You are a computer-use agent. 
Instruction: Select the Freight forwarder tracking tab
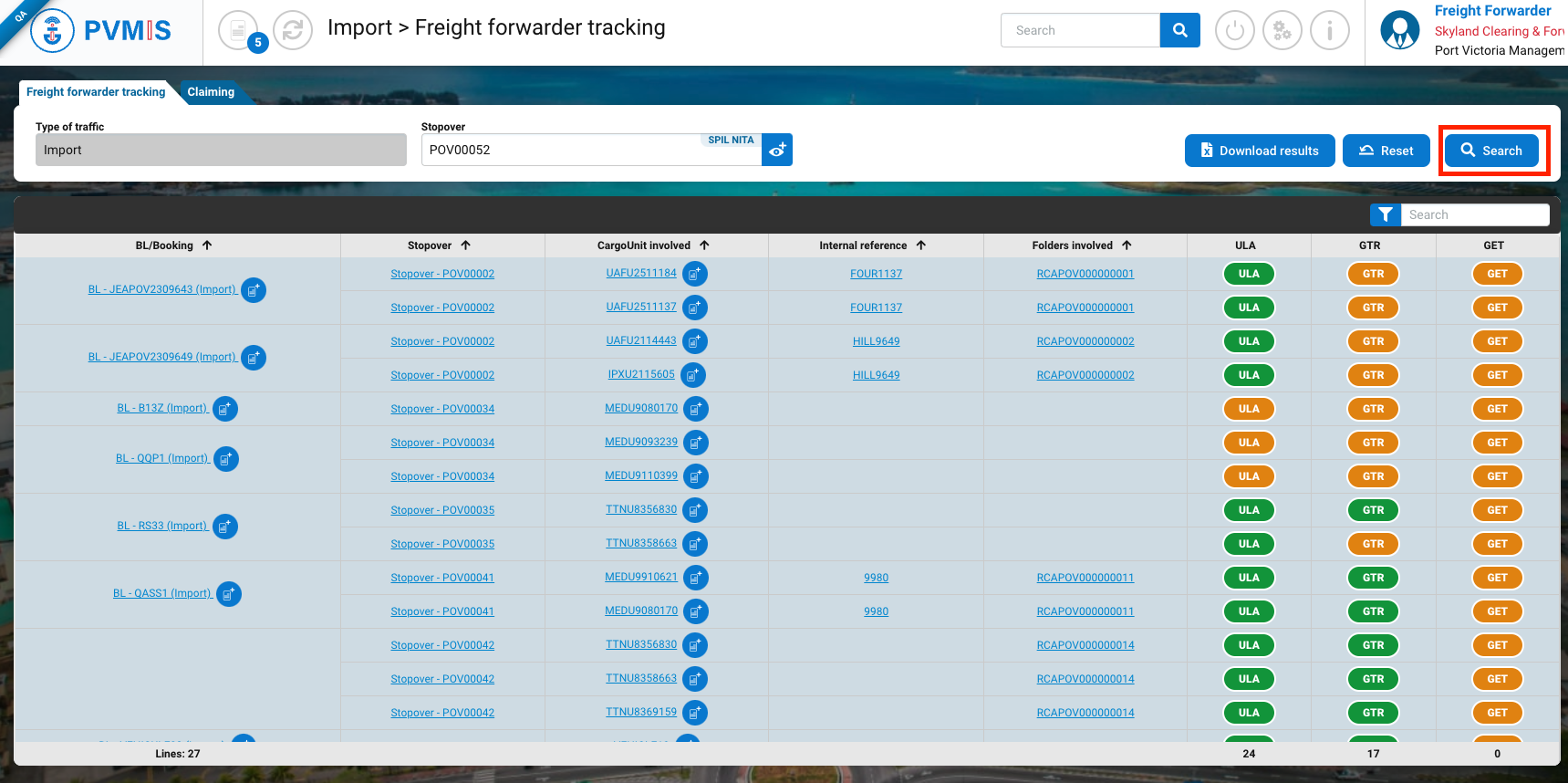[x=96, y=92]
